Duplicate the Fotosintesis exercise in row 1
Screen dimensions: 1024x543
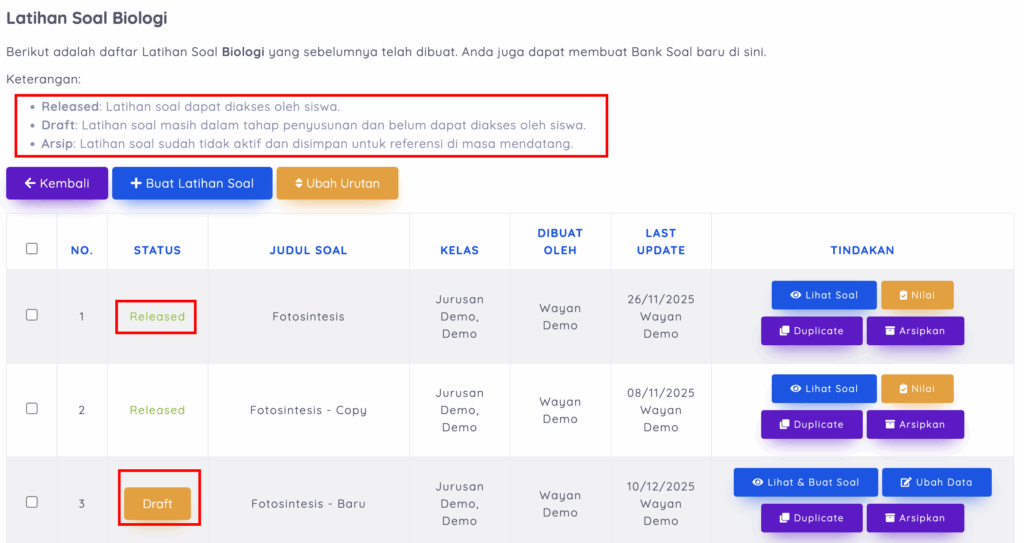[x=812, y=331]
